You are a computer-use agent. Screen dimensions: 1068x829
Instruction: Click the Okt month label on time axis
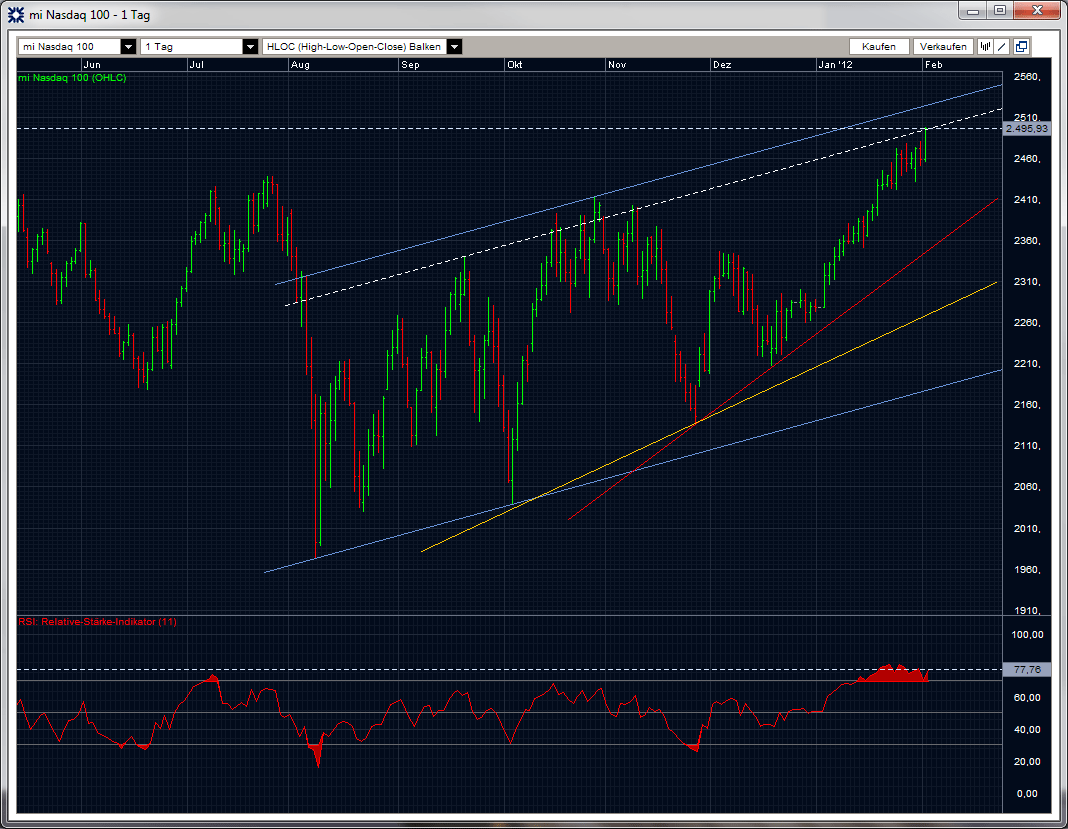point(515,65)
